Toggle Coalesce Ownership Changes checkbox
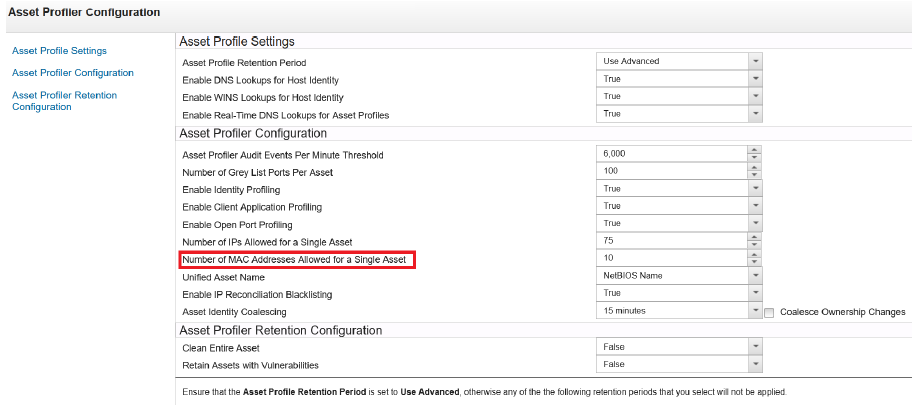The height and width of the screenshot is (410, 921). (x=769, y=313)
